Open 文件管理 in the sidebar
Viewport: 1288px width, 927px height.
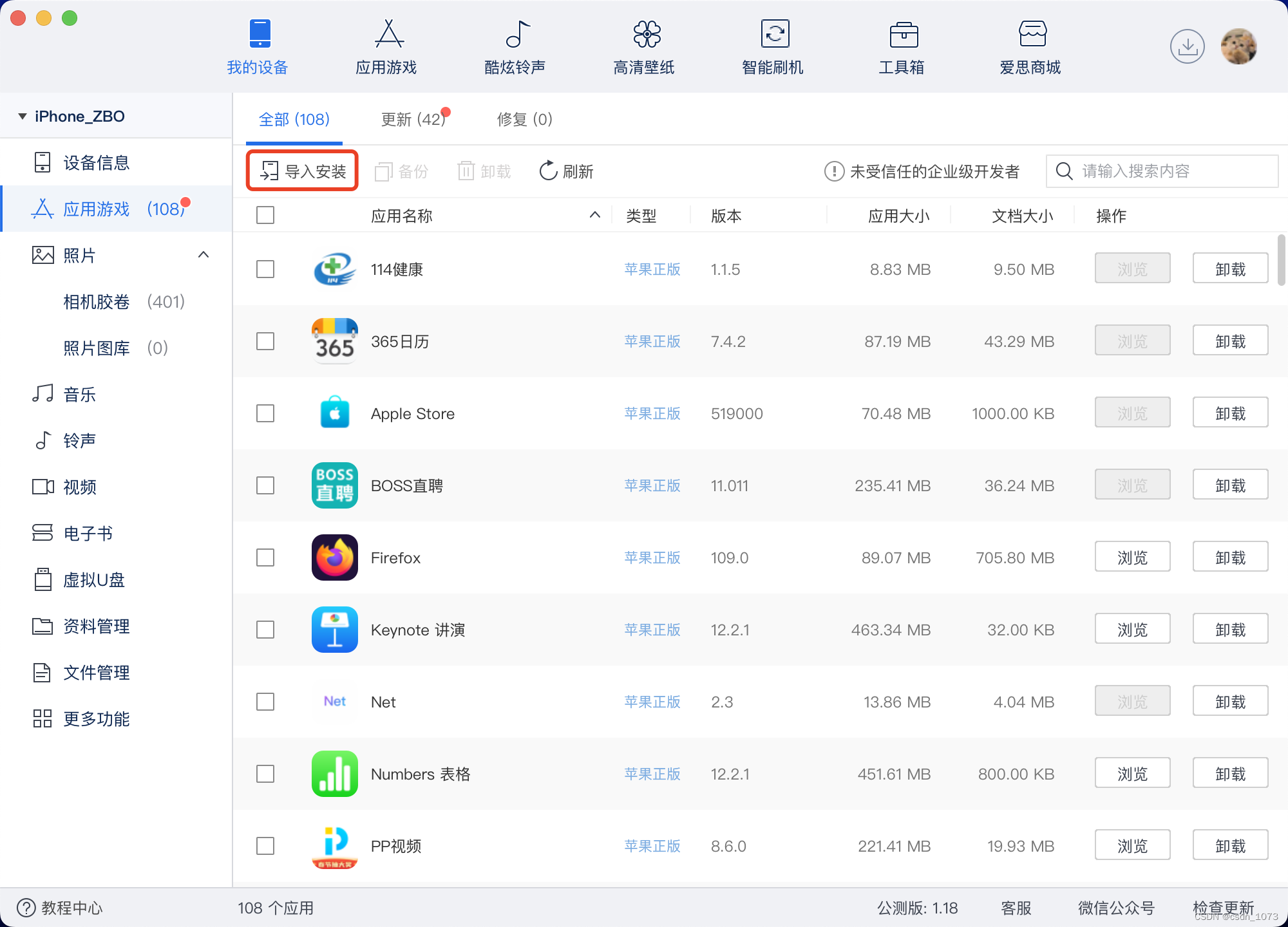tap(116, 672)
